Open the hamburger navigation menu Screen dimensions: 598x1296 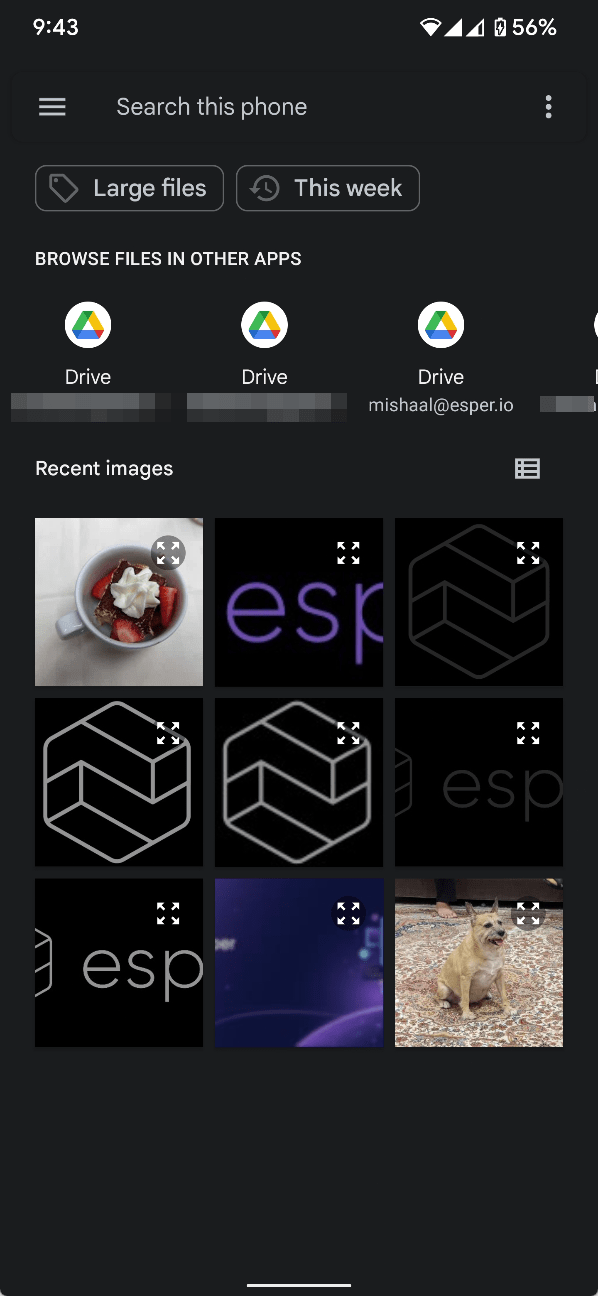(x=52, y=107)
